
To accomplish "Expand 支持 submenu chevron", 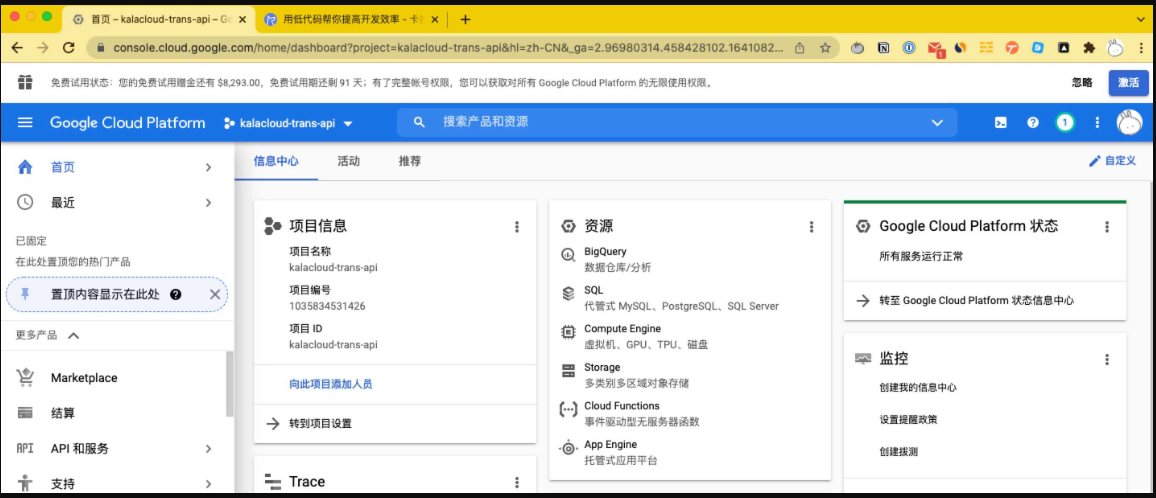I will [x=208, y=484].
